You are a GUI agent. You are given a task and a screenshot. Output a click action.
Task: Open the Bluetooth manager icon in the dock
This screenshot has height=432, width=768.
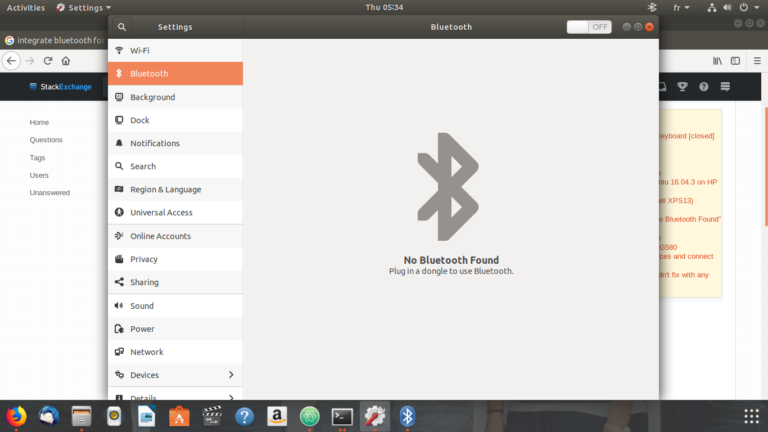click(407, 416)
